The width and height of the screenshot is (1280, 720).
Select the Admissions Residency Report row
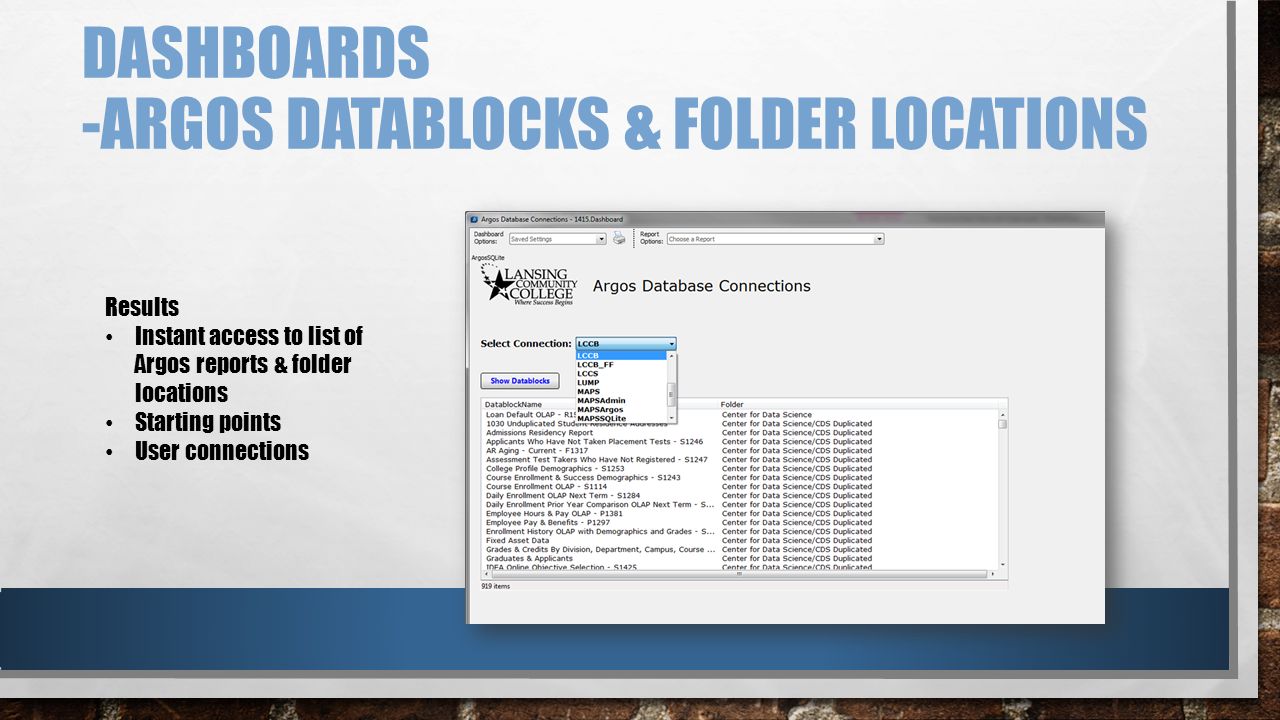tap(740, 433)
